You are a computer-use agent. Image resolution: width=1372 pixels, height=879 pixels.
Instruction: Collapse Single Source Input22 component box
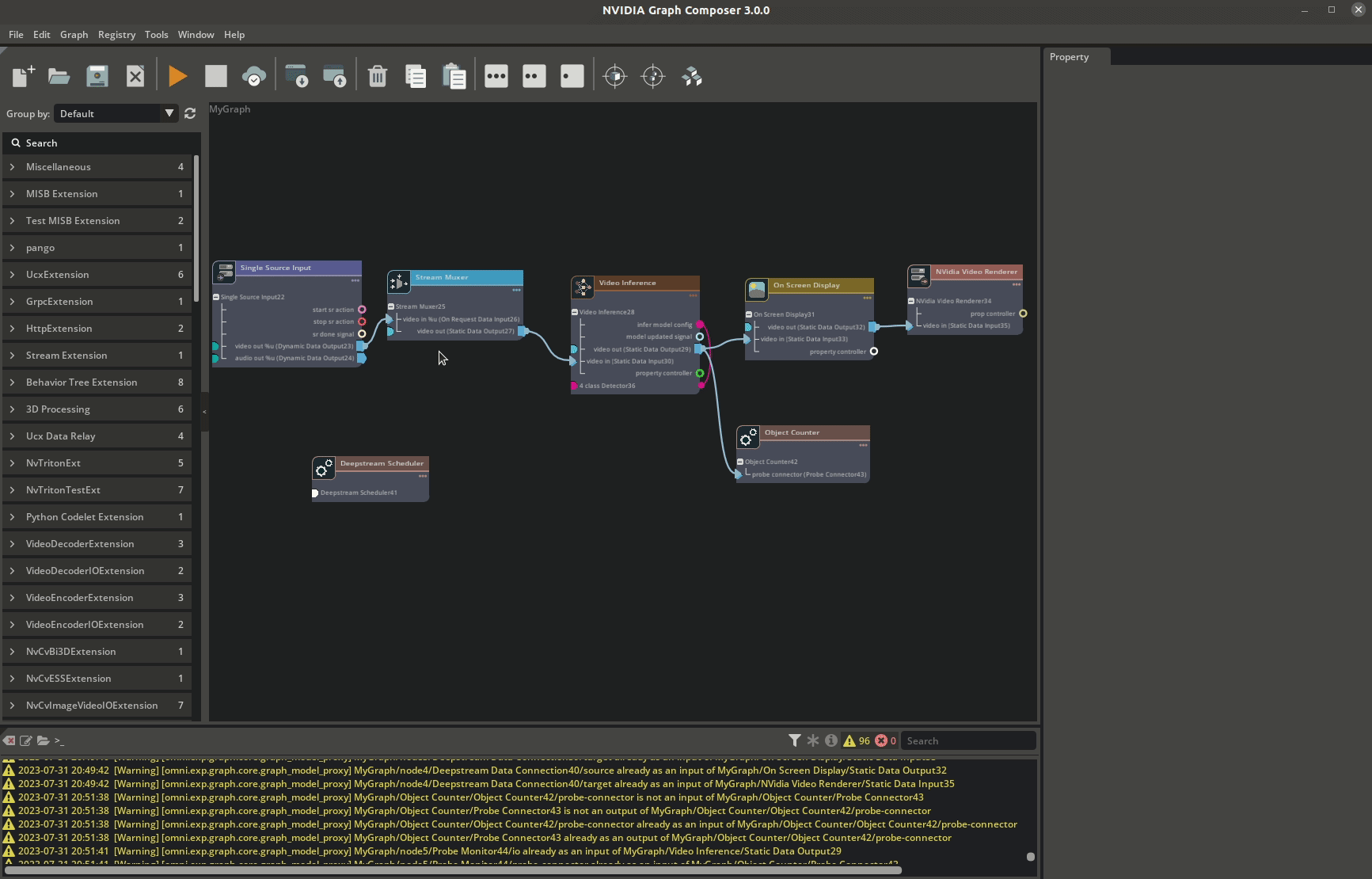coord(215,297)
